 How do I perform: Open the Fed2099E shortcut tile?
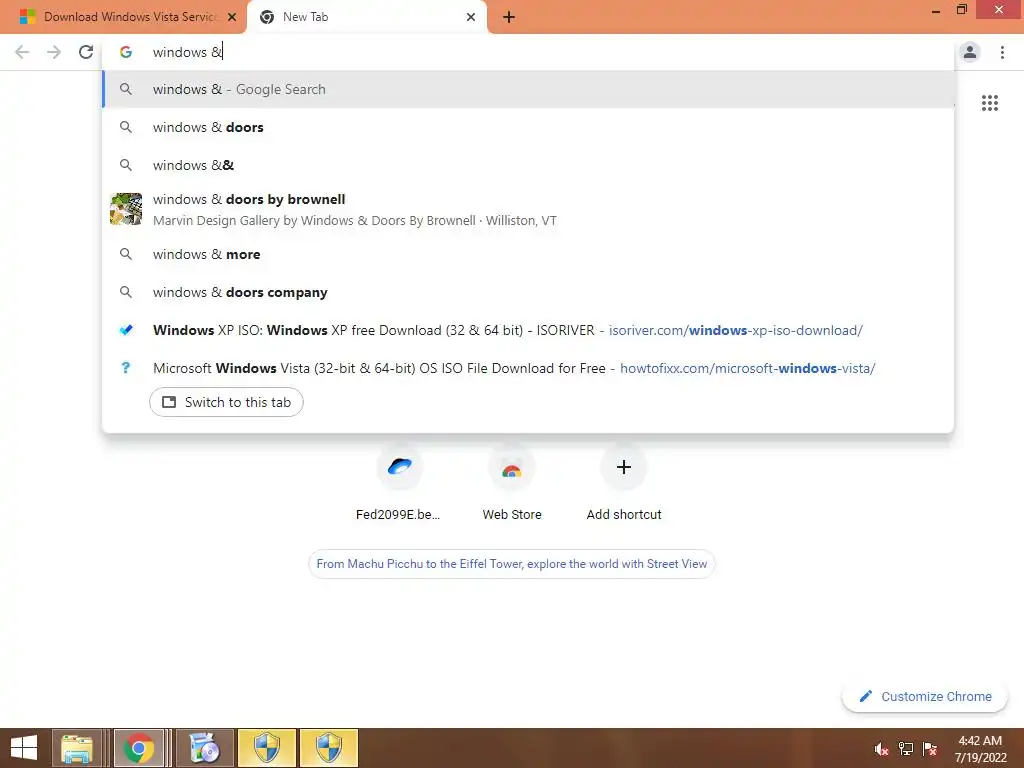pyautogui.click(x=400, y=483)
